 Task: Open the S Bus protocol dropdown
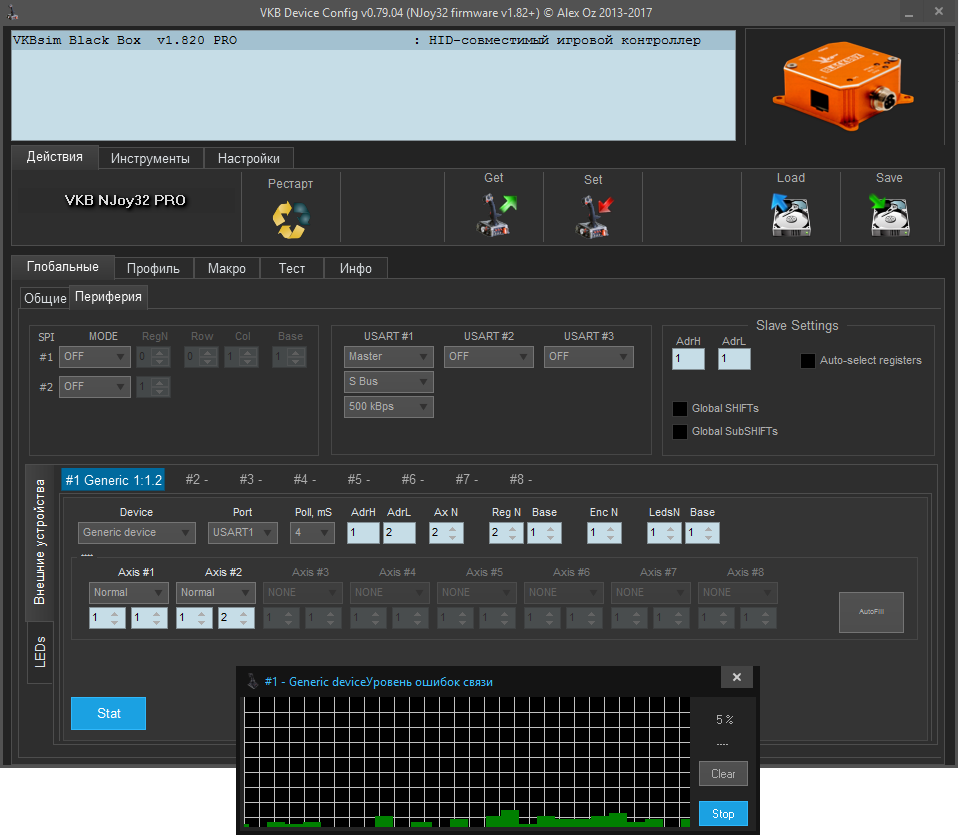[388, 382]
